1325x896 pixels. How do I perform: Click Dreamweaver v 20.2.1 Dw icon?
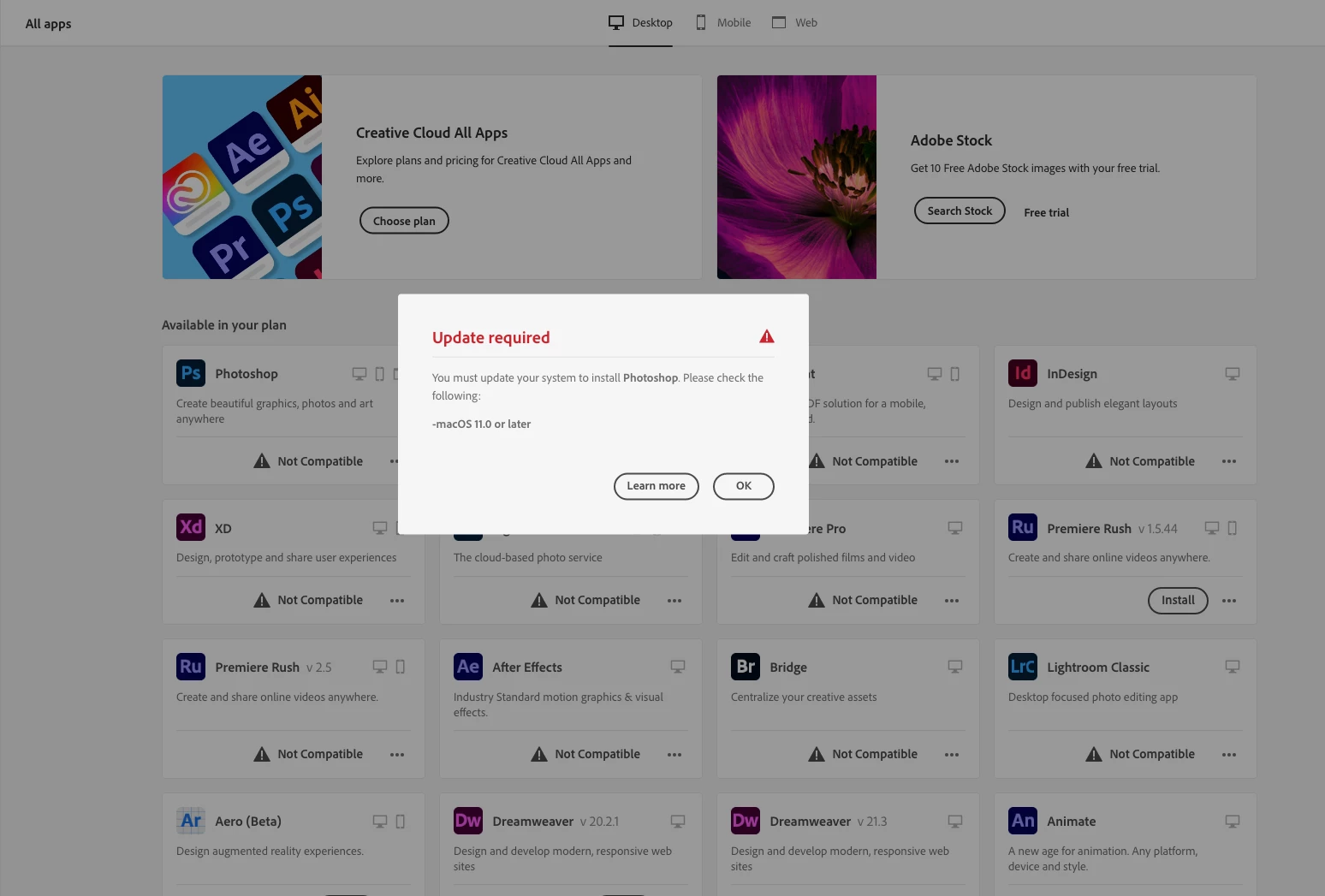468,821
